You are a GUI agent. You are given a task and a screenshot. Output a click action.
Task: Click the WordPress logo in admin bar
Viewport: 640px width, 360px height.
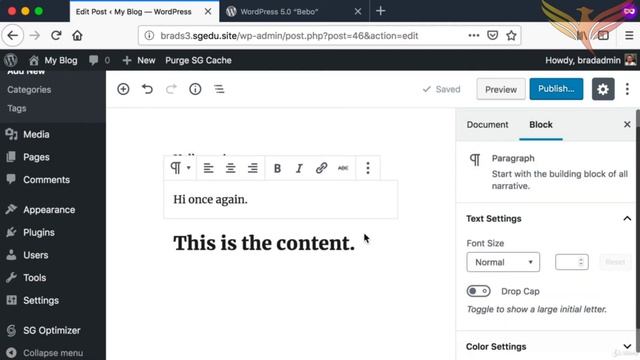[11, 60]
